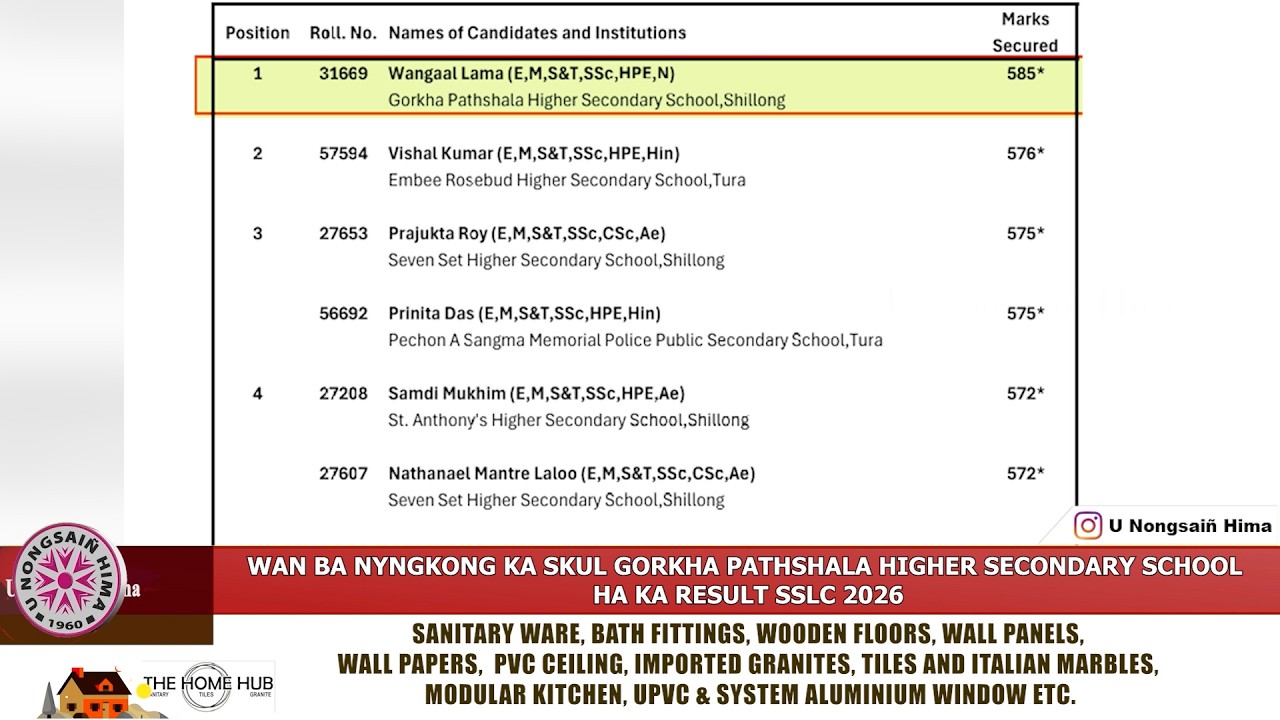
Task: Click the candidate name Wangaal Lama
Action: (445, 73)
